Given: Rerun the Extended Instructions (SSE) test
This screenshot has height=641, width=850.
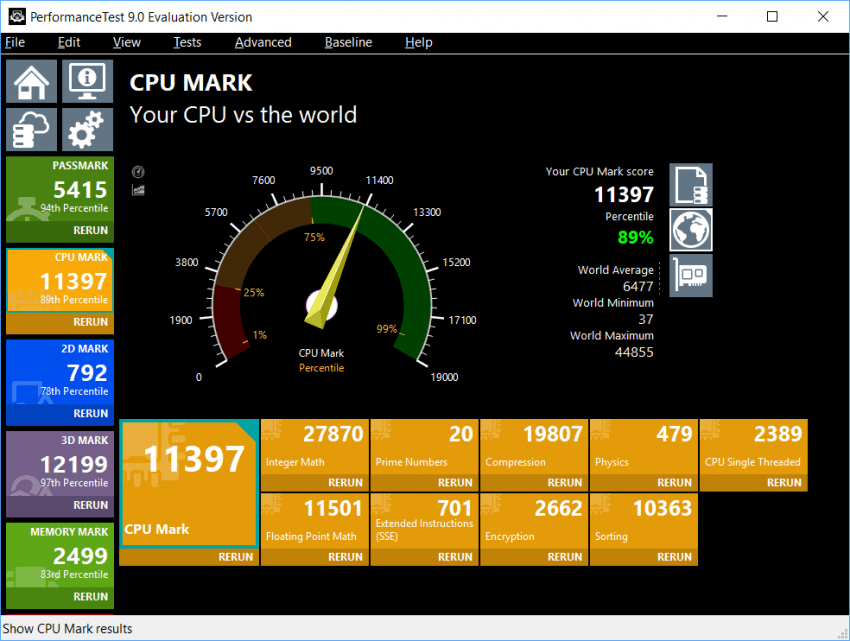Looking at the screenshot, I should coord(424,557).
